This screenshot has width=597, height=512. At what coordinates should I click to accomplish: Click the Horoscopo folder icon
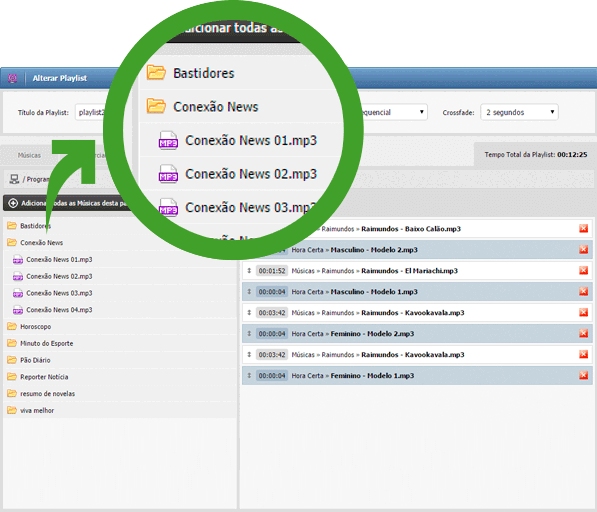12,326
